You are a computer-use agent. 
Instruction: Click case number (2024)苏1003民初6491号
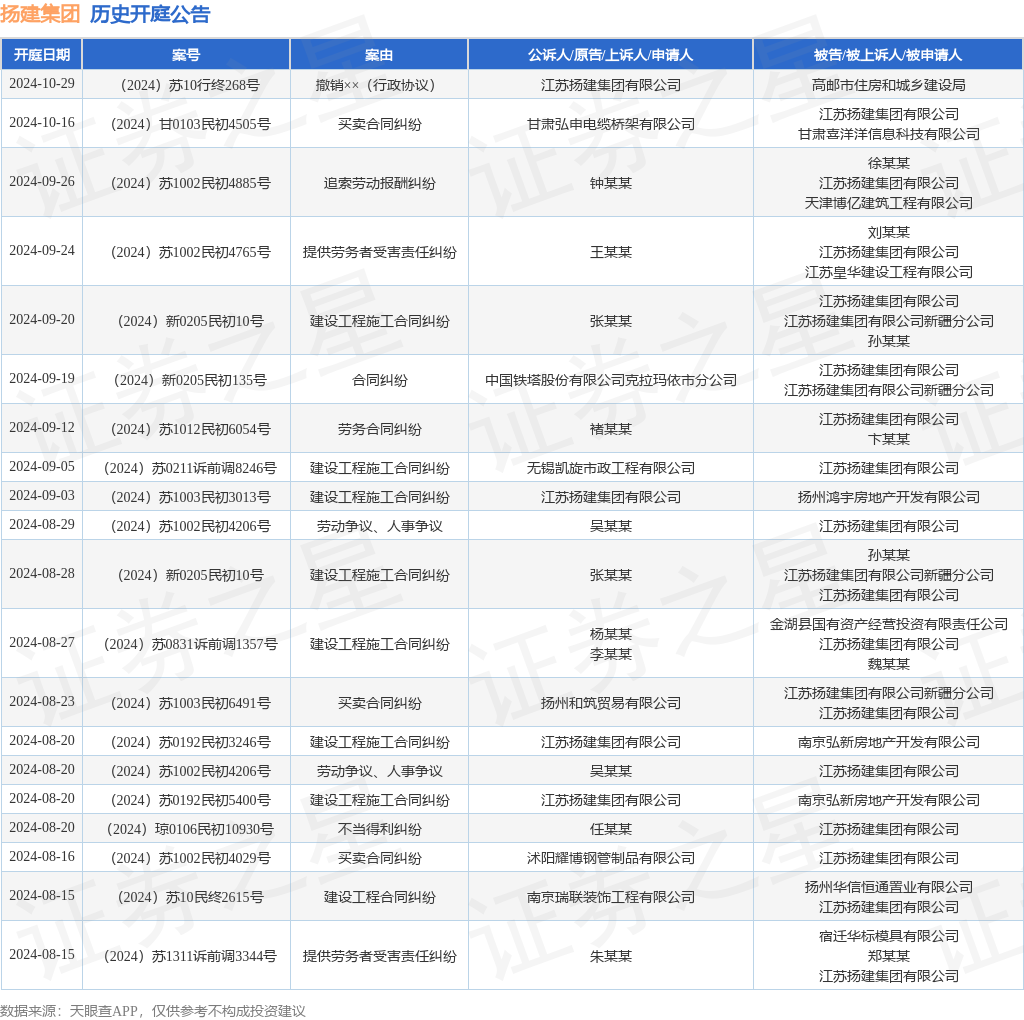point(186,703)
